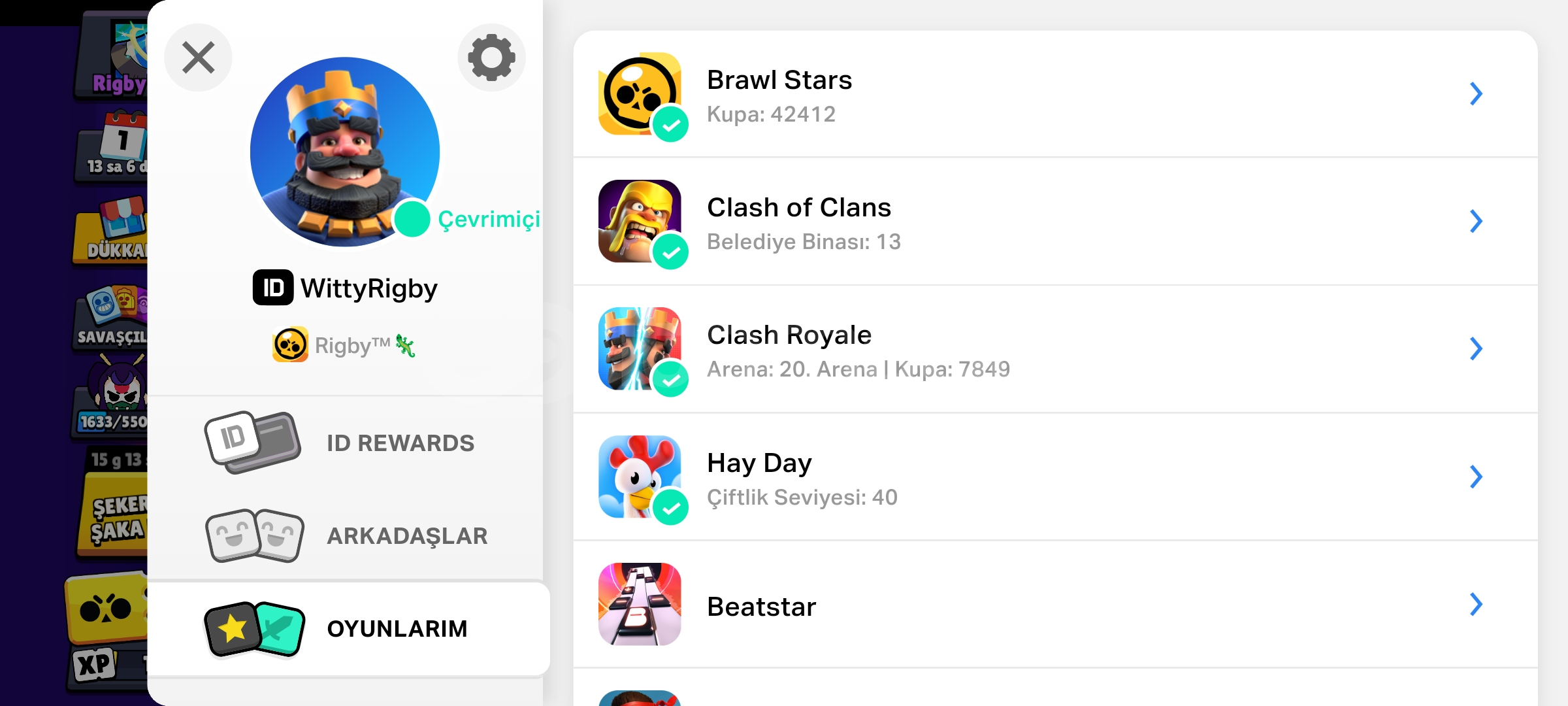Screen dimensions: 1568x706
Task: Open the ID REWARDS menu item
Action: coord(345,443)
